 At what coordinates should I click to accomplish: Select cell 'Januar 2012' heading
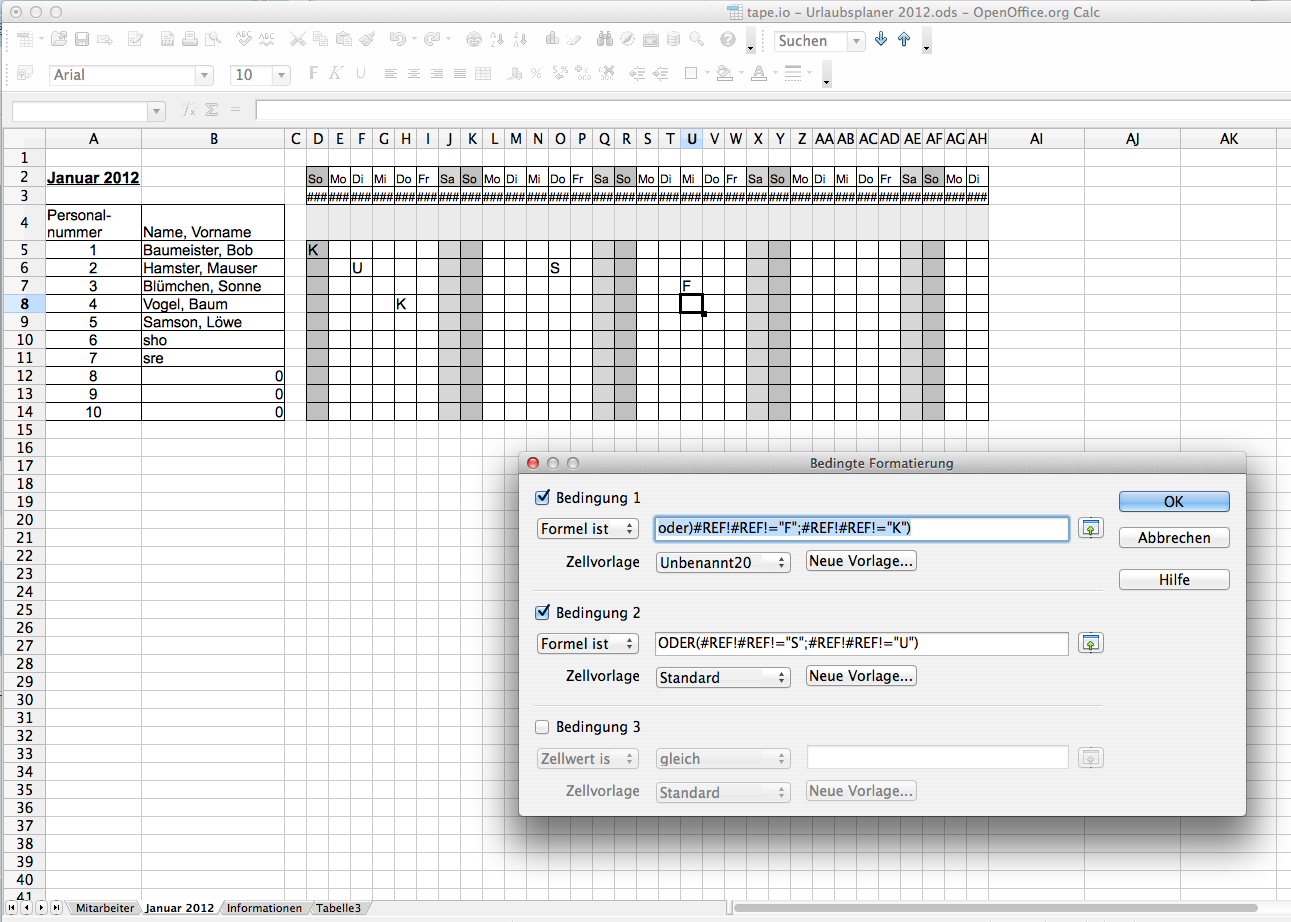click(93, 178)
